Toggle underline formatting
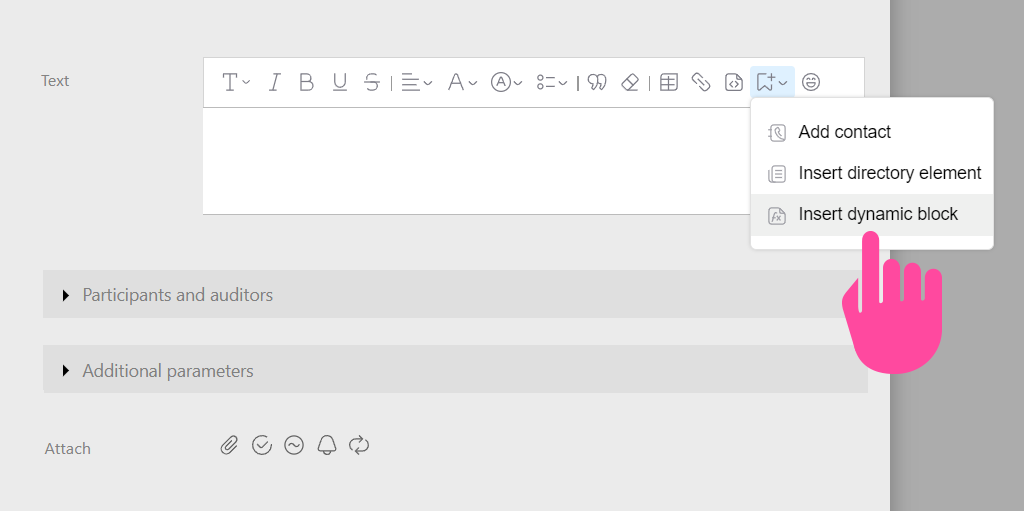 (340, 82)
